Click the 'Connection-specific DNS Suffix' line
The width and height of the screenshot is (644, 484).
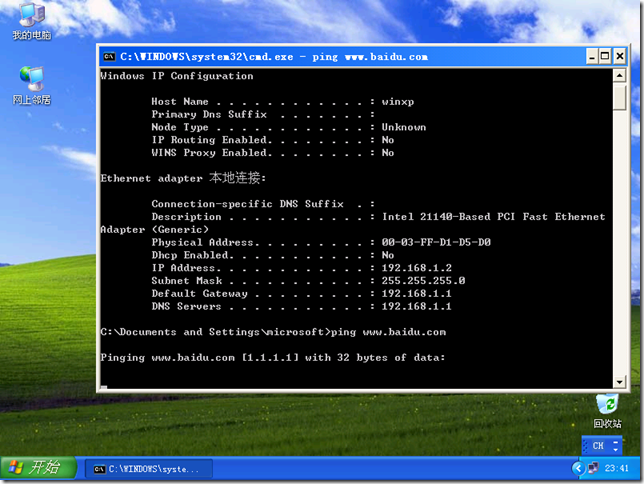(263, 204)
